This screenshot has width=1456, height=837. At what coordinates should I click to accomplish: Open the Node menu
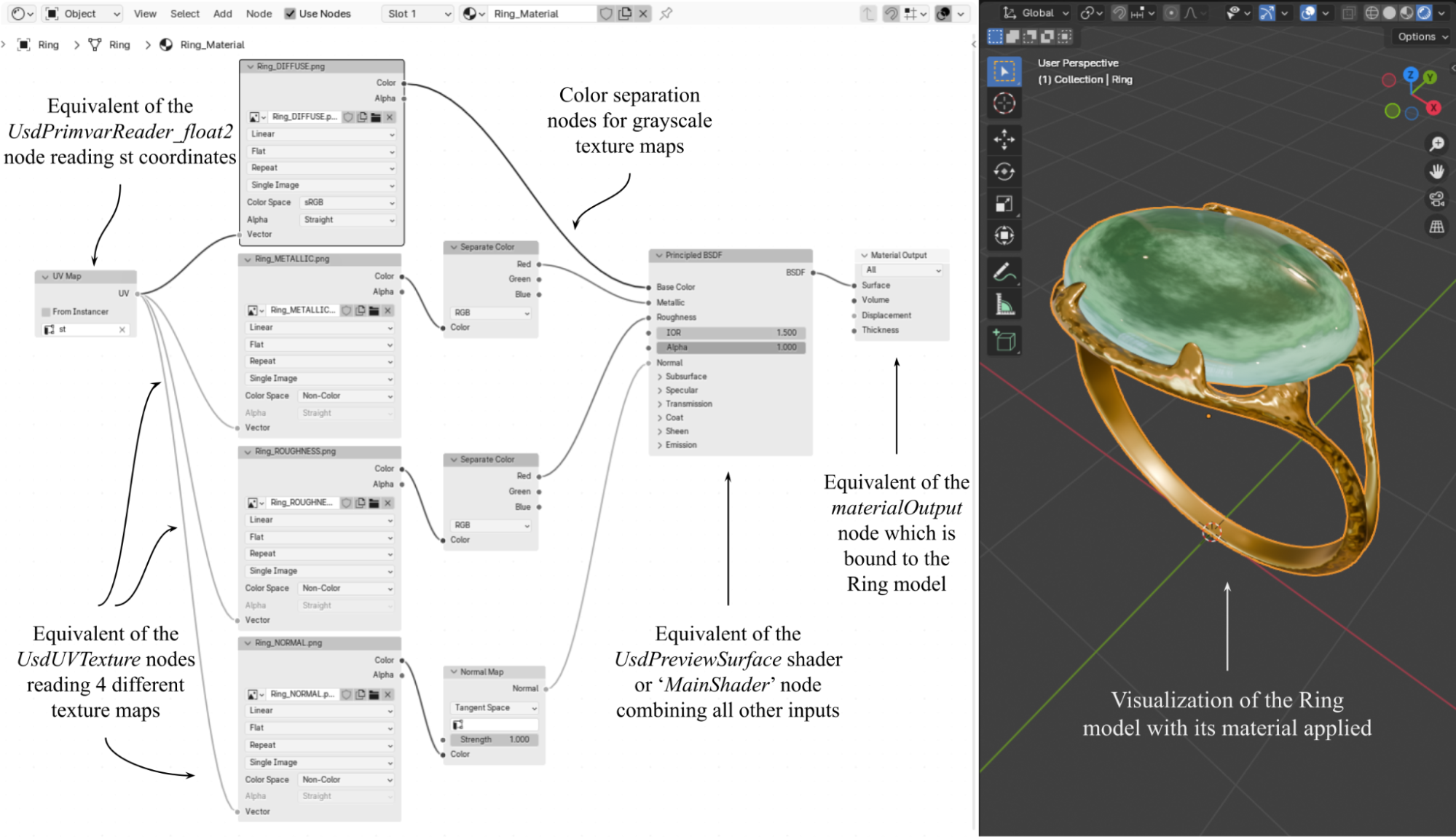pyautogui.click(x=259, y=13)
